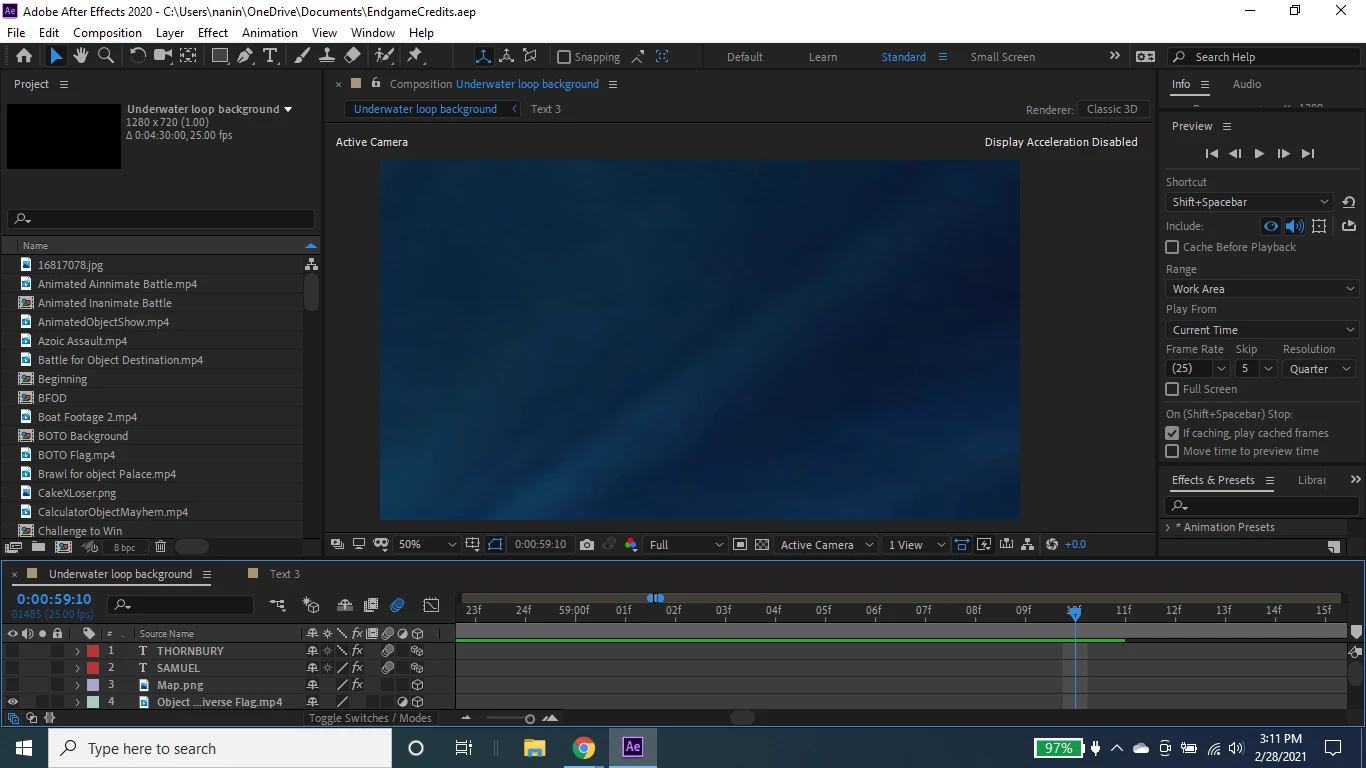Select the Hand tool
This screenshot has width=1366, height=768.
(81, 56)
